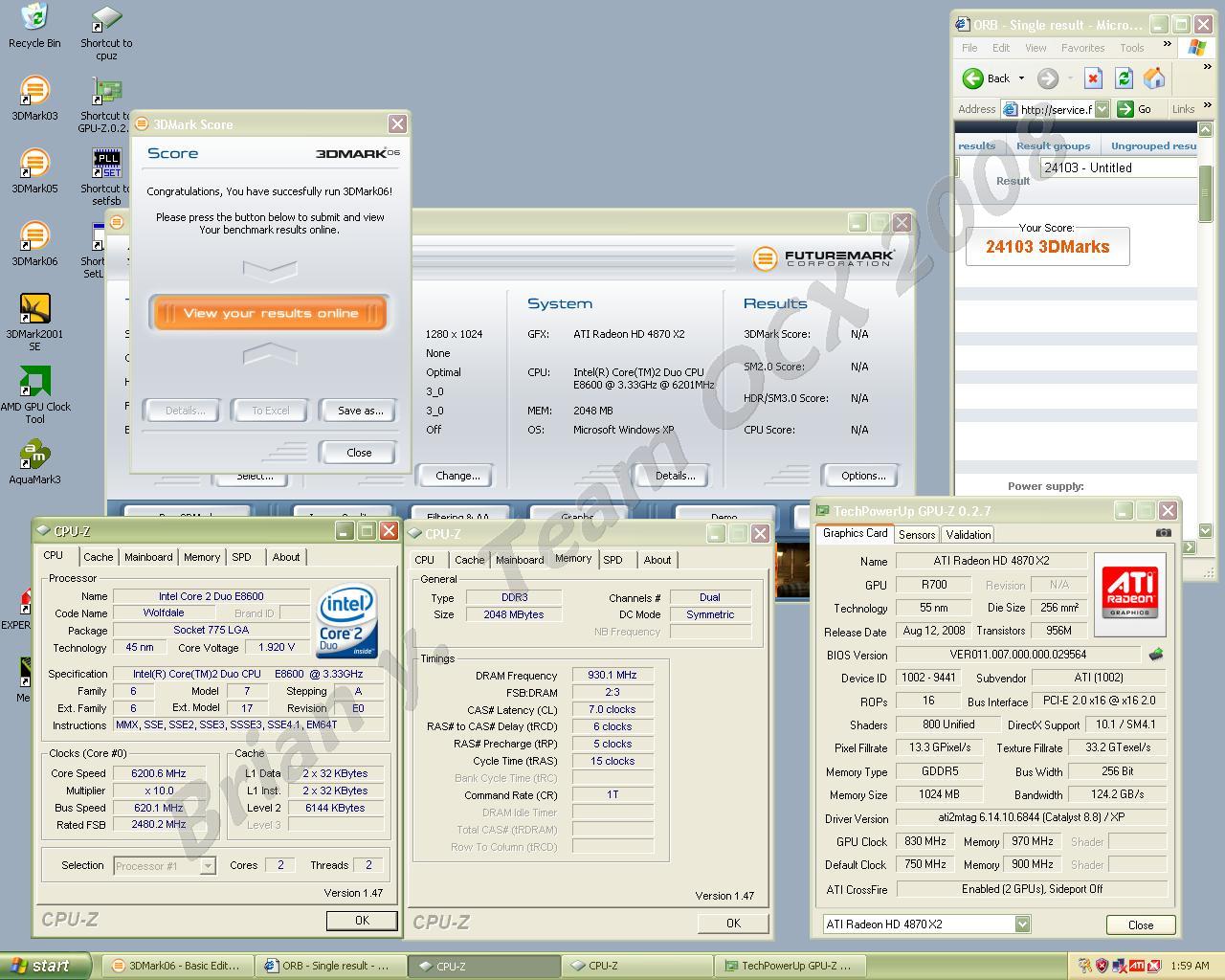Click the taskbar clock showing 1:59 AM
The height and width of the screenshot is (980, 1225).
pyautogui.click(x=1190, y=966)
